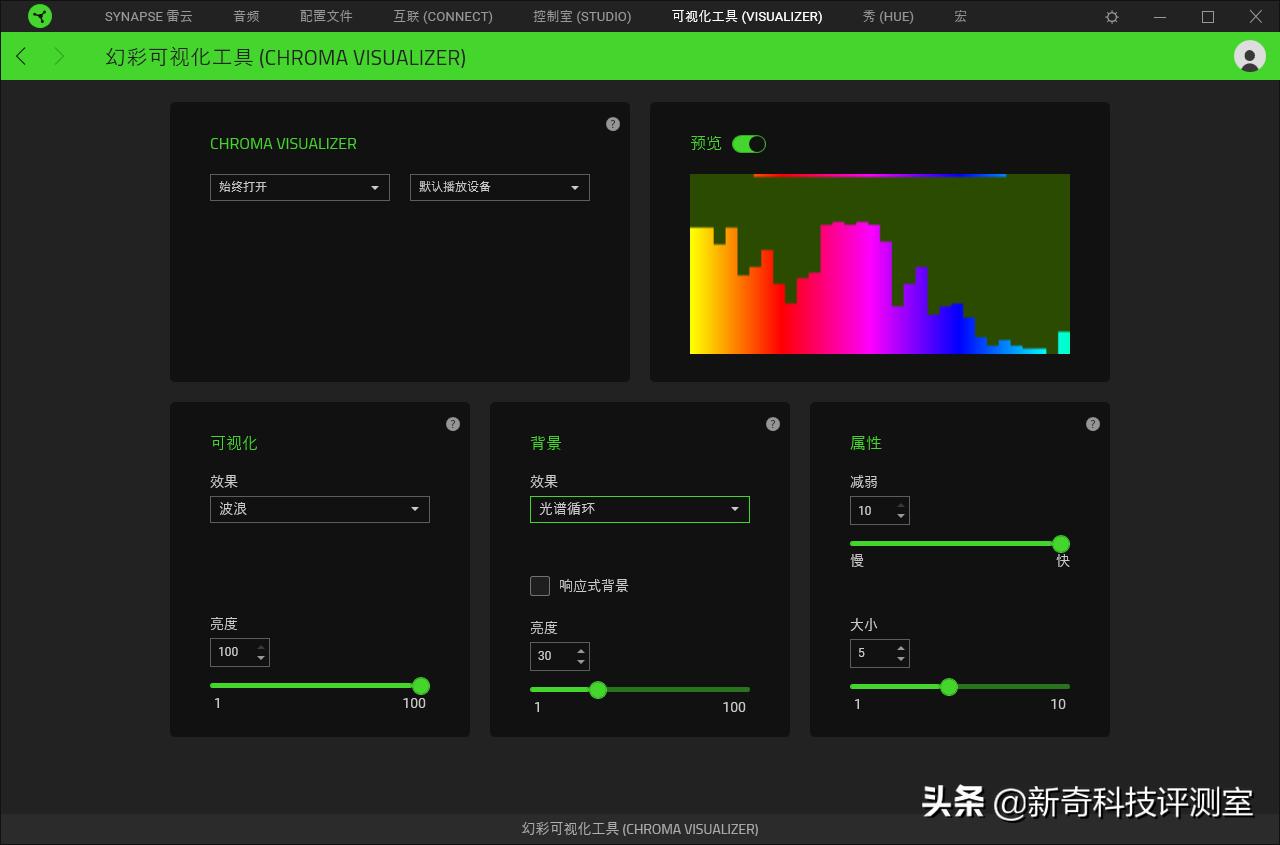This screenshot has height=845, width=1280.
Task: Open Synapse settings via the gear icon
Action: click(x=1112, y=16)
